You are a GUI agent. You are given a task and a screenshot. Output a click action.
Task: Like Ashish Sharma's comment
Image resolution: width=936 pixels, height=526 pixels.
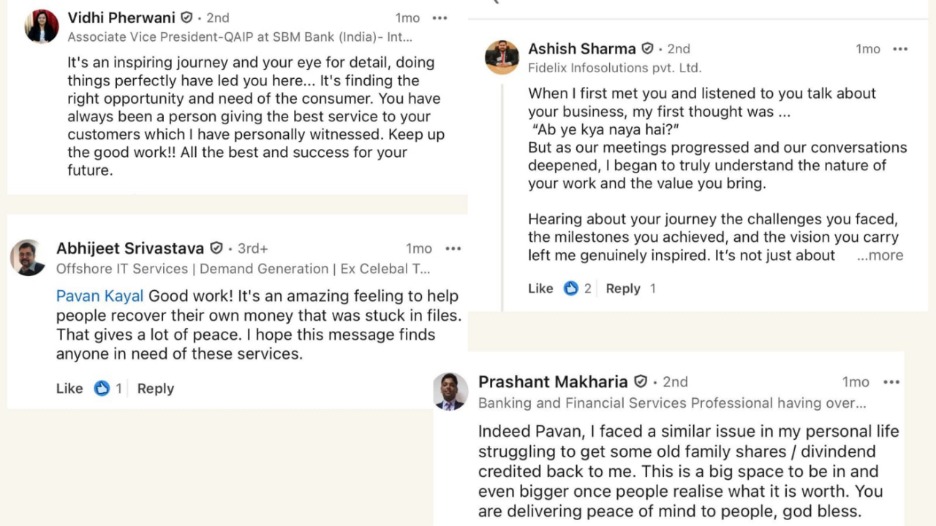[540, 288]
